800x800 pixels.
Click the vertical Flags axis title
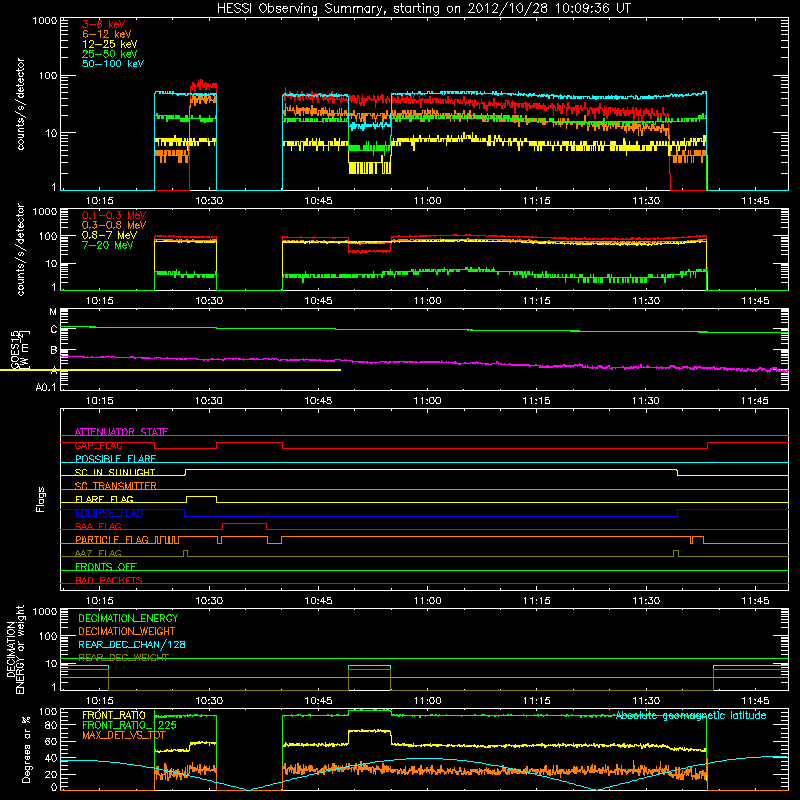[x=41, y=499]
